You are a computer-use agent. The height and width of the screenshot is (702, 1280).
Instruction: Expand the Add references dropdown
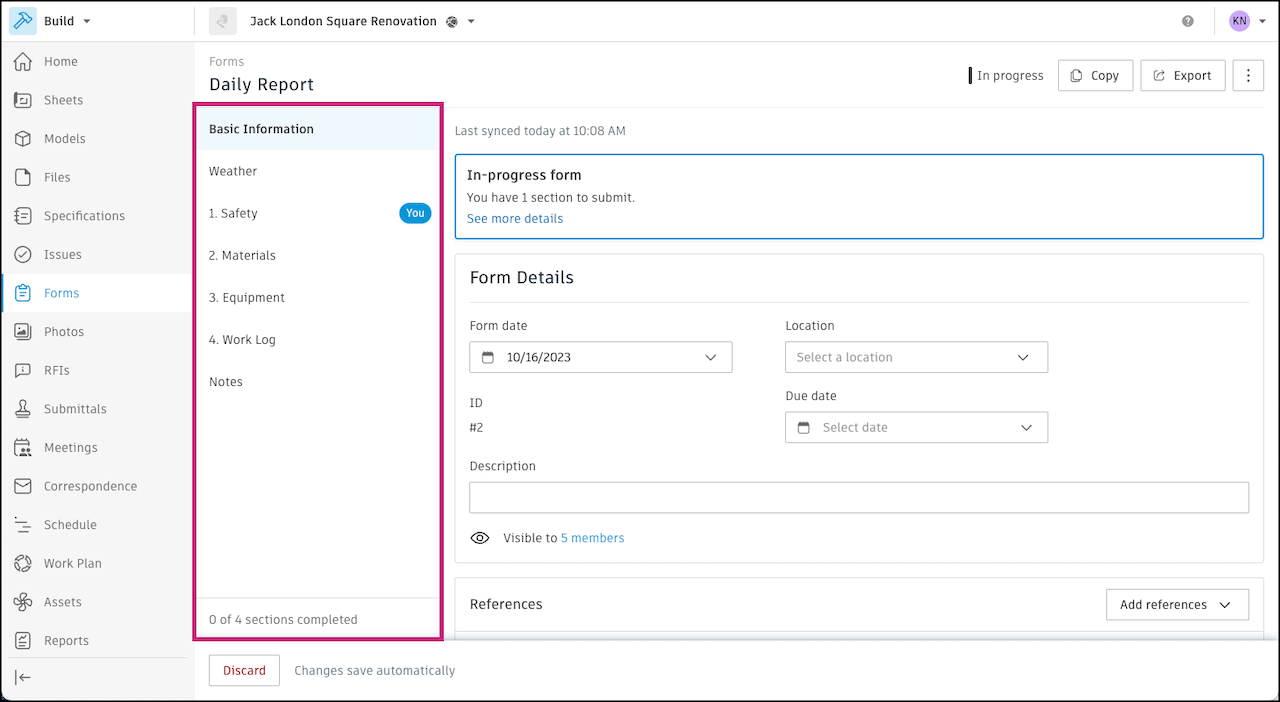(x=1177, y=605)
